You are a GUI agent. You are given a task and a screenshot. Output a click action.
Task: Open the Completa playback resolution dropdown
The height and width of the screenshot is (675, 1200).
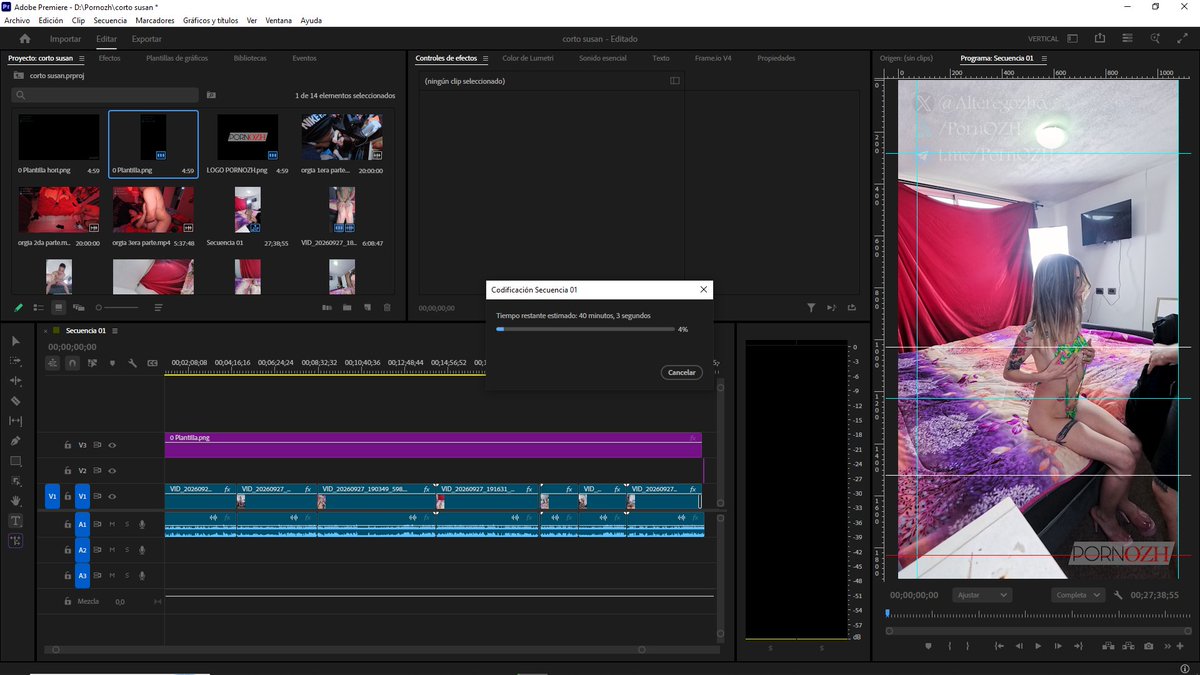pyautogui.click(x=1078, y=595)
